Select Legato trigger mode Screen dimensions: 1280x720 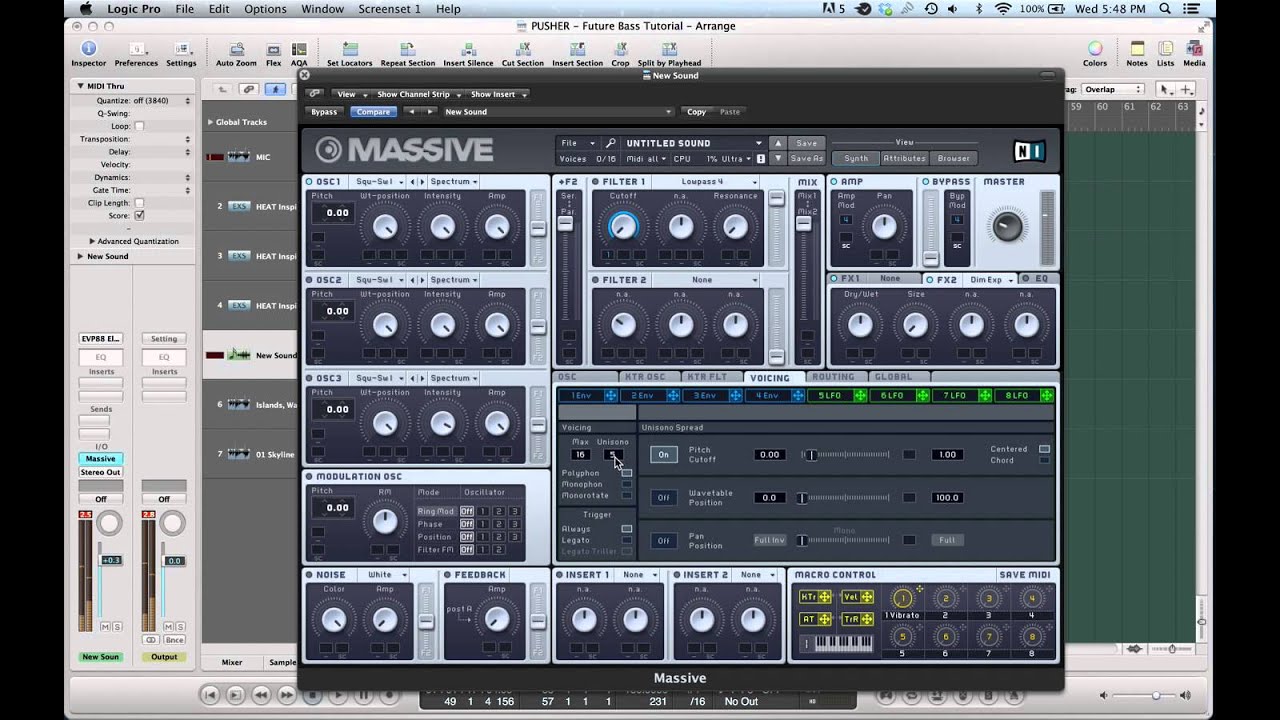(x=627, y=540)
